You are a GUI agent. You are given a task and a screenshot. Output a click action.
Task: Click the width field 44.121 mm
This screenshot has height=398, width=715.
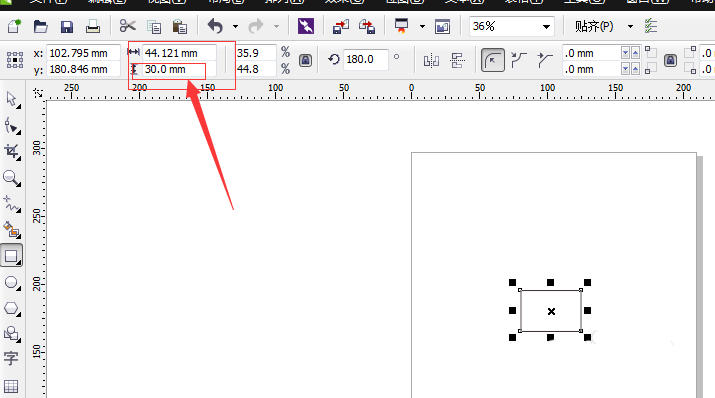tap(180, 53)
